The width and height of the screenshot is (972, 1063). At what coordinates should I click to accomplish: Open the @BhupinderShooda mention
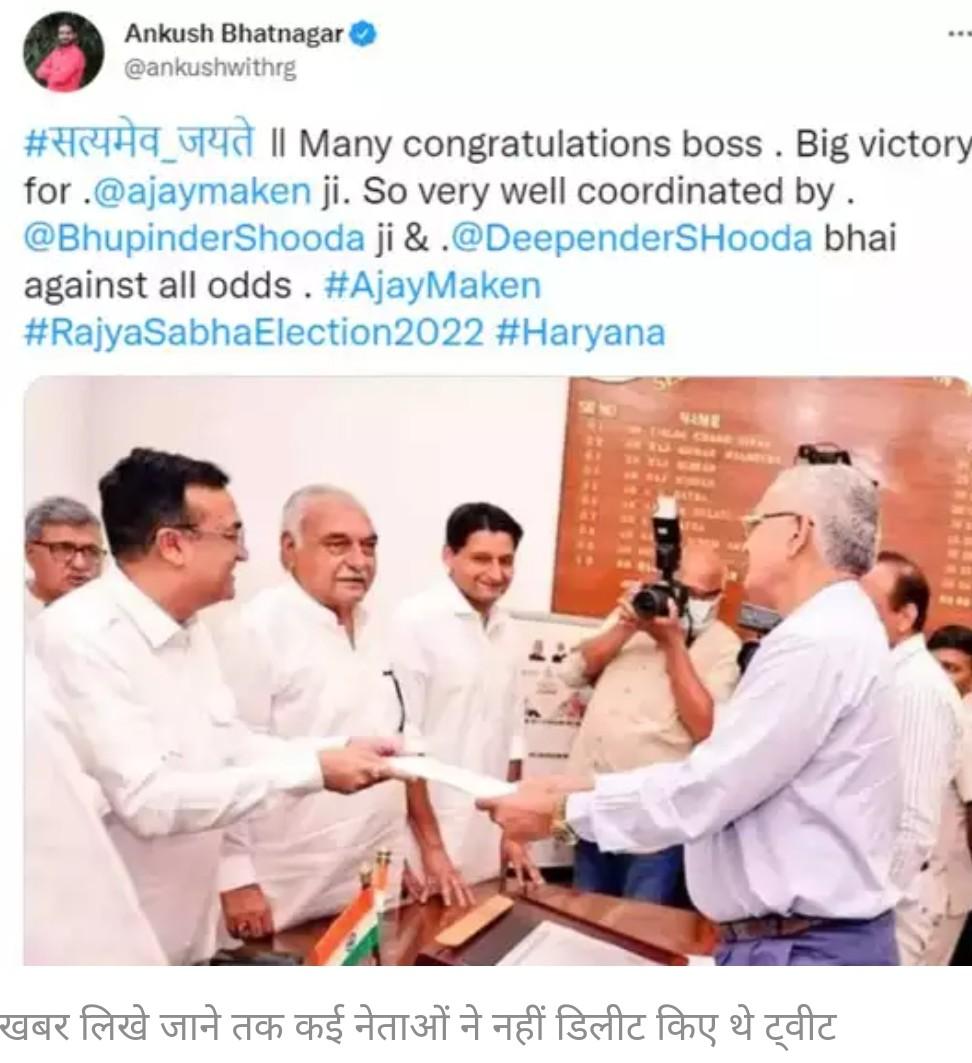pyautogui.click(x=195, y=239)
